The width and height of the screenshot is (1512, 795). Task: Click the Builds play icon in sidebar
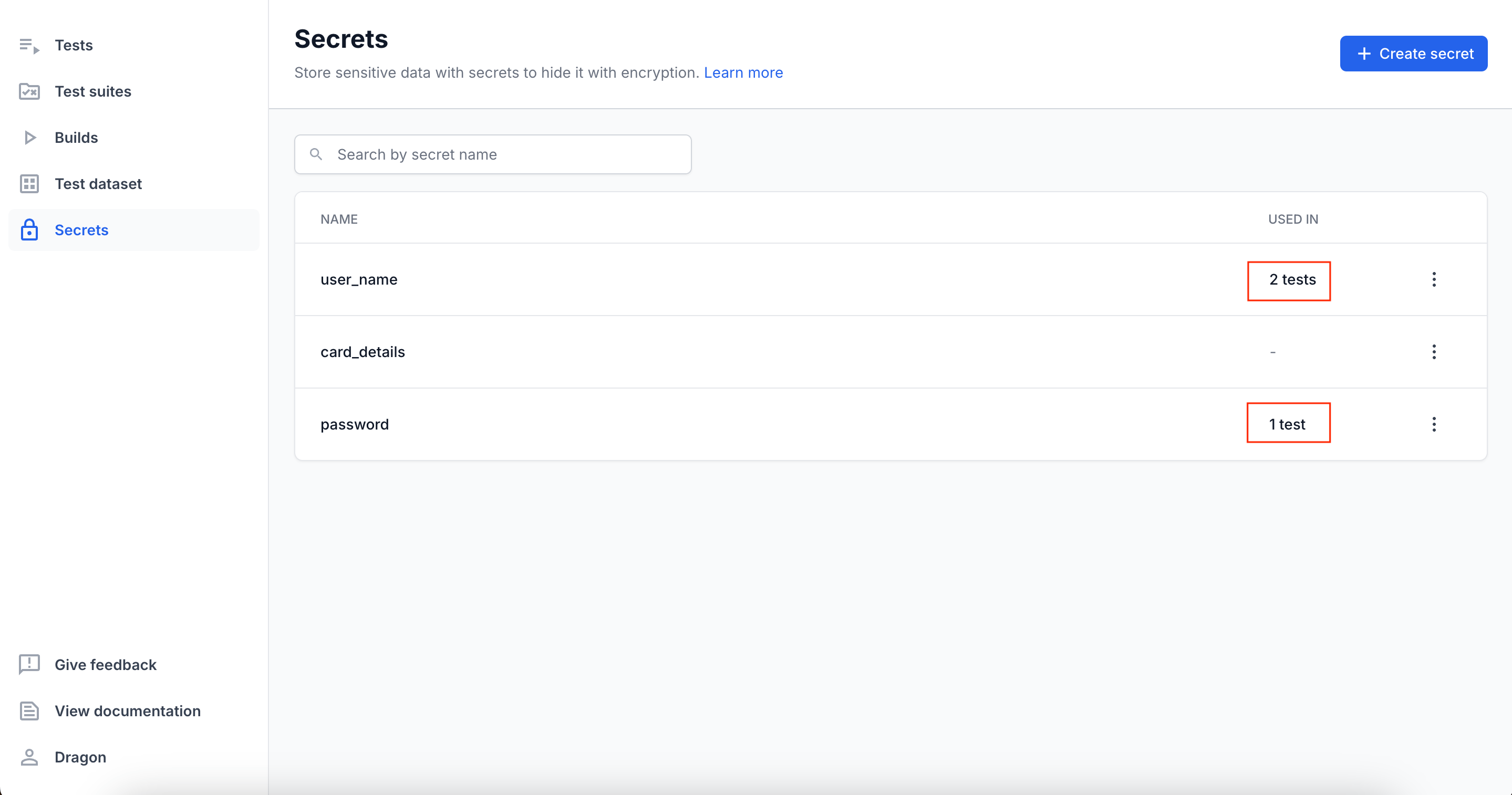(30, 138)
